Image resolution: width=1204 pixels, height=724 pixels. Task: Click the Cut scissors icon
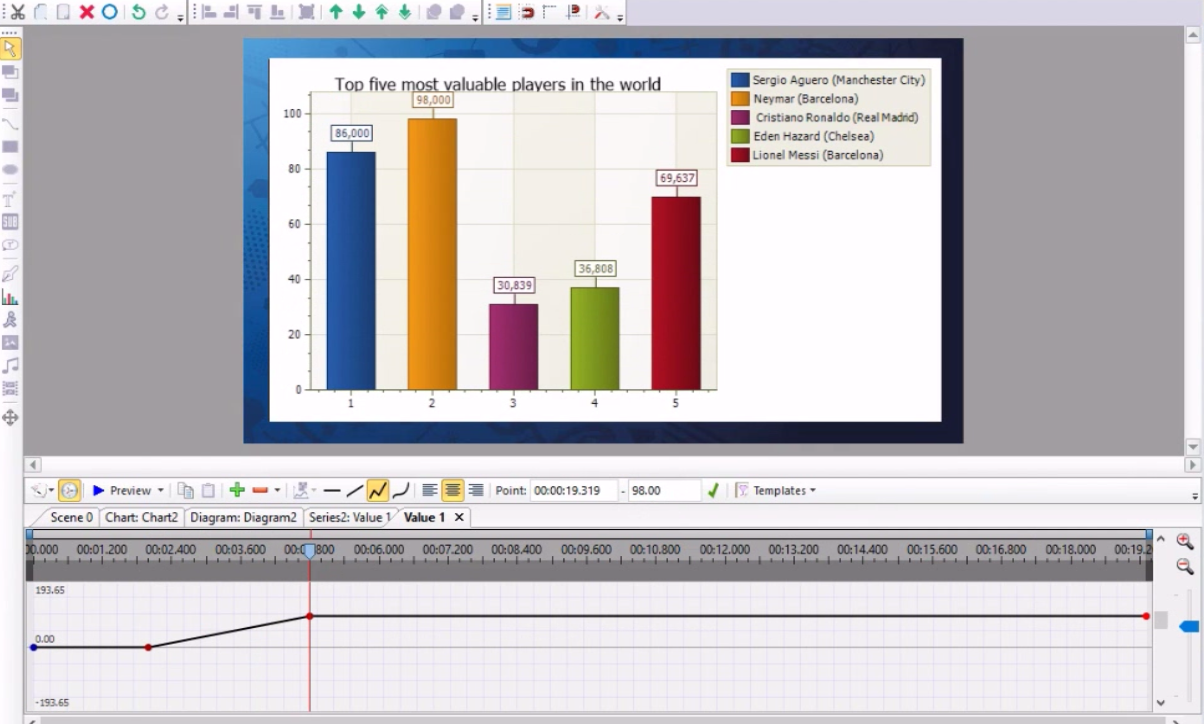[17, 12]
